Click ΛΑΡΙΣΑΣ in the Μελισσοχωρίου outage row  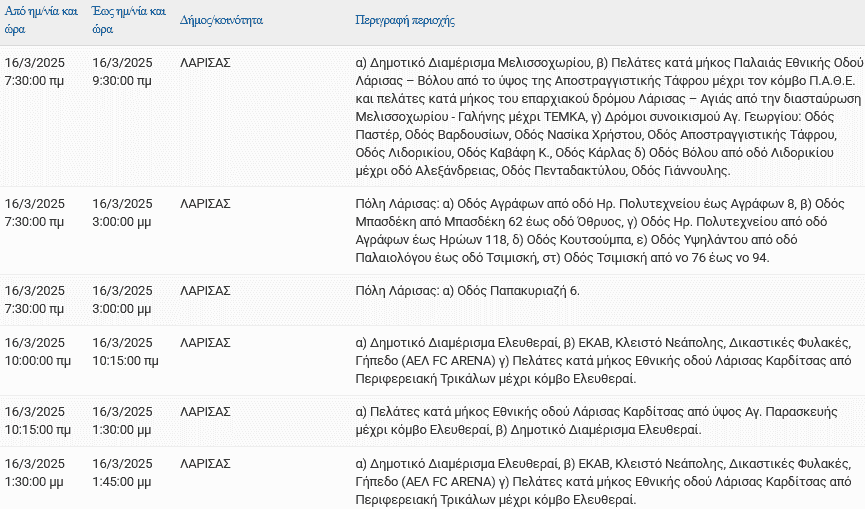[205, 62]
